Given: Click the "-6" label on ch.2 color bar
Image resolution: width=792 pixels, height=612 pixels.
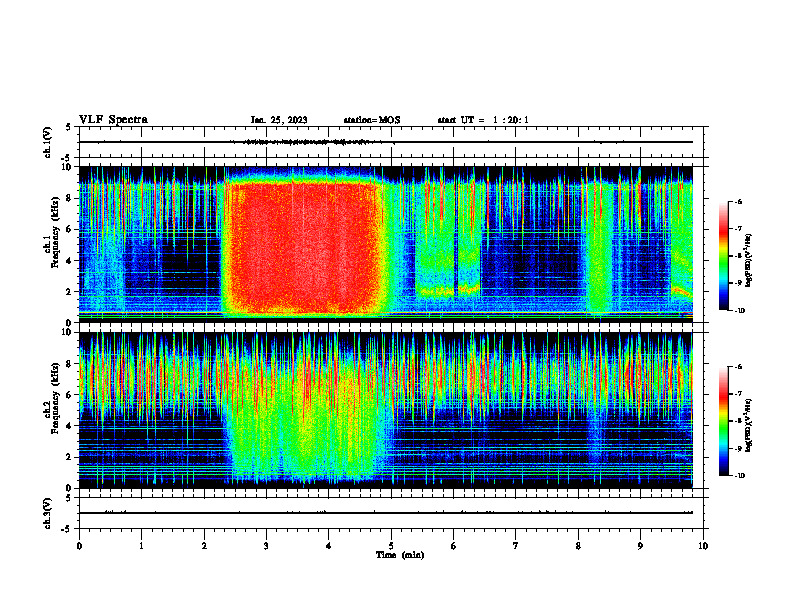Looking at the screenshot, I should tap(738, 367).
